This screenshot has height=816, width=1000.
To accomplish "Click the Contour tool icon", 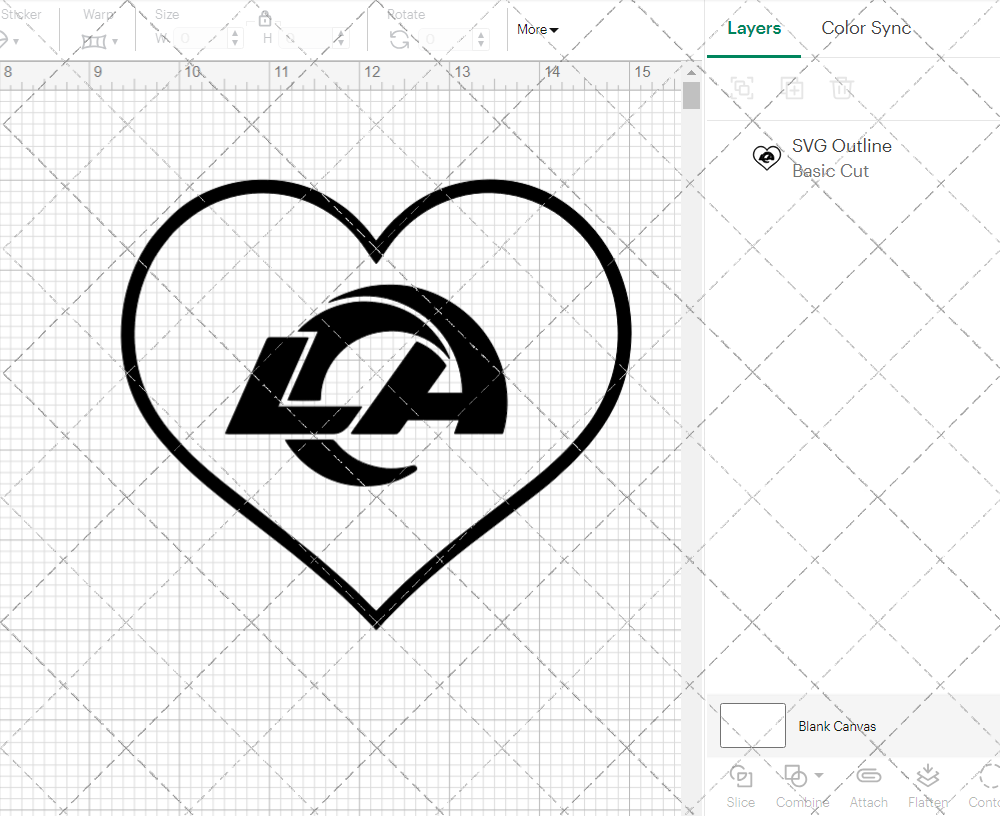I will pyautogui.click(x=989, y=776).
